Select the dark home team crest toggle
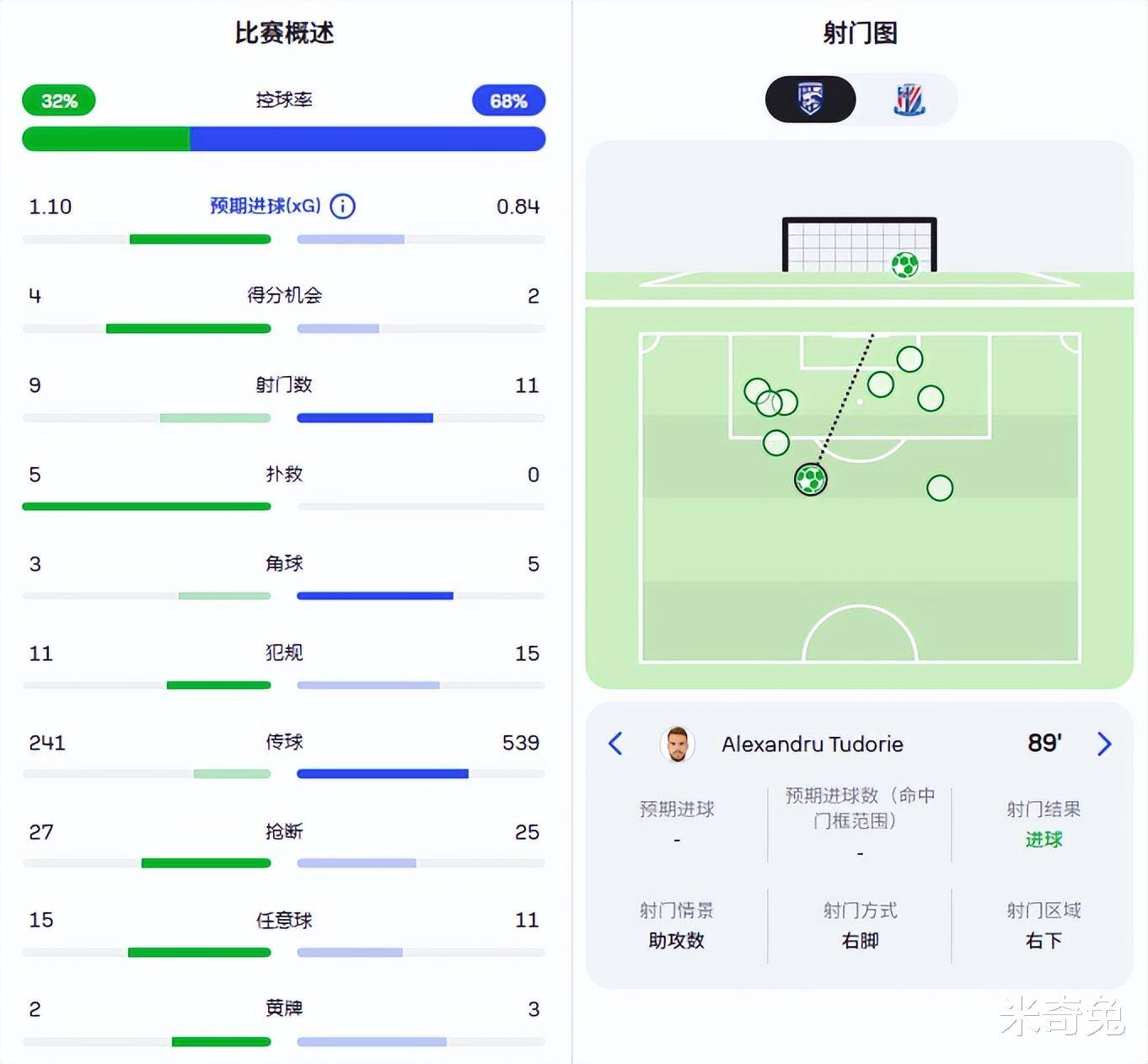The height and width of the screenshot is (1064, 1148). pyautogui.click(x=810, y=99)
